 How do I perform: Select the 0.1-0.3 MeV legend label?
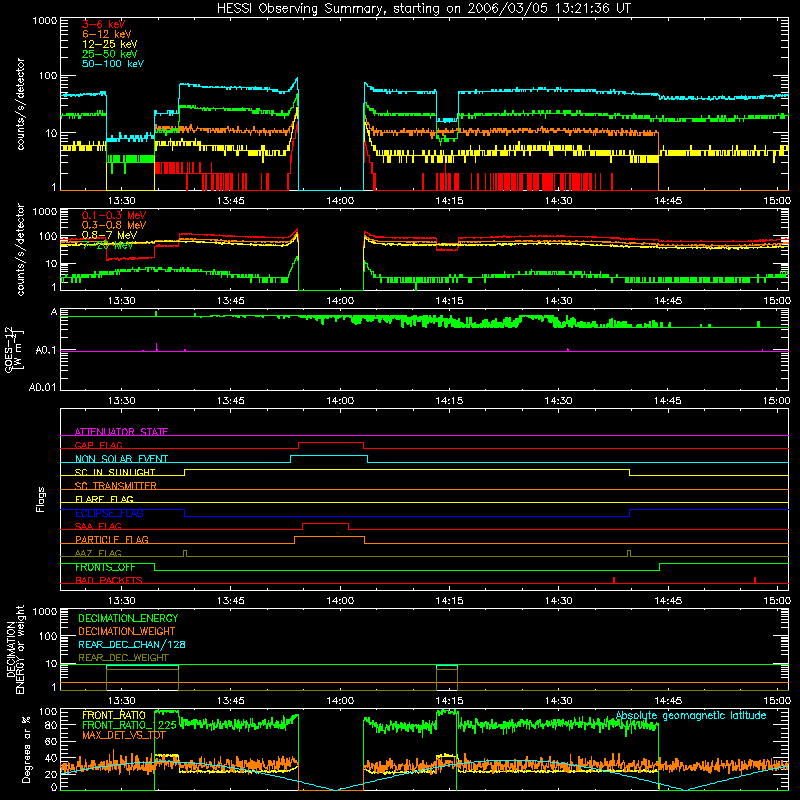[x=114, y=215]
